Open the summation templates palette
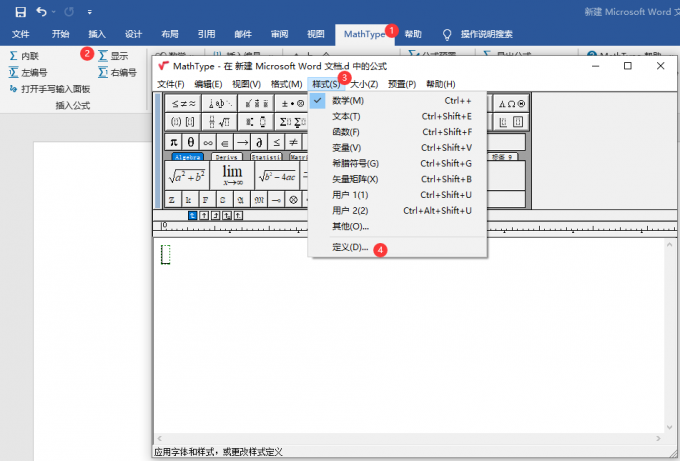This screenshot has height=461, width=680. [292, 122]
